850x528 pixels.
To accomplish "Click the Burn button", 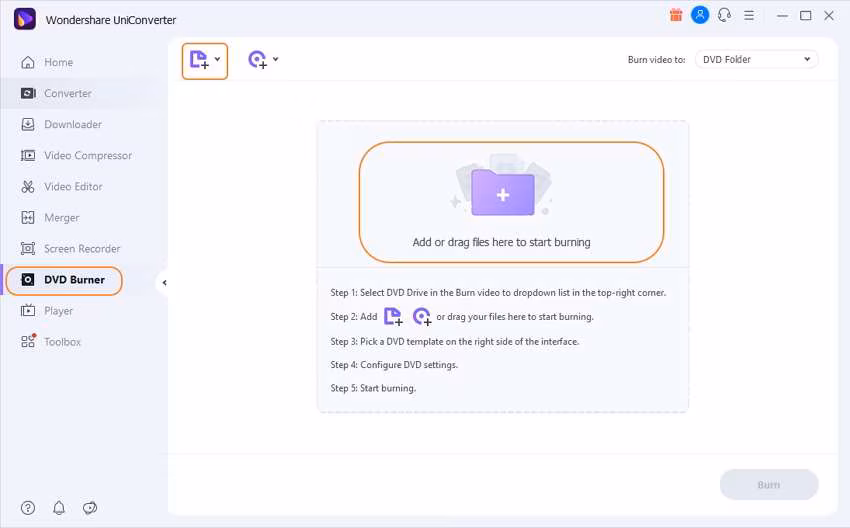I will pos(769,485).
